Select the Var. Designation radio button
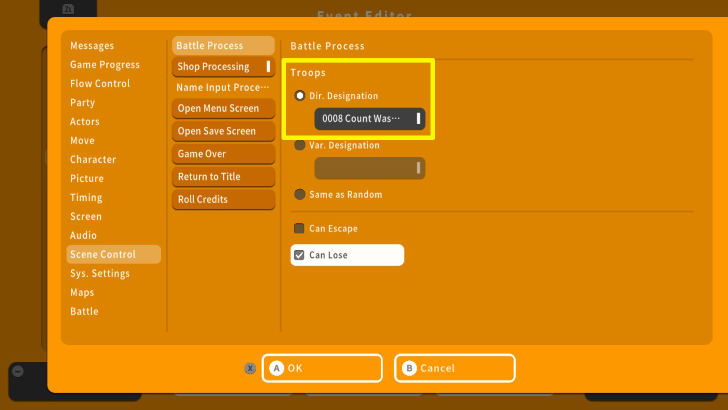728x410 pixels. pos(300,145)
